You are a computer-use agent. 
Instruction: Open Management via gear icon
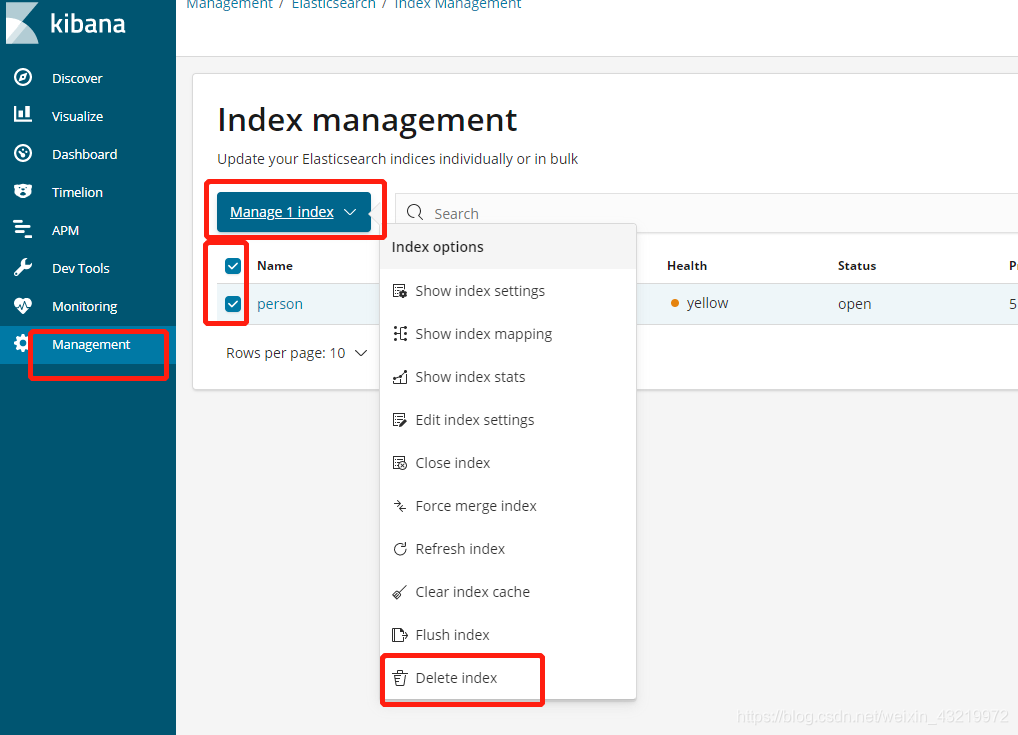(21, 343)
